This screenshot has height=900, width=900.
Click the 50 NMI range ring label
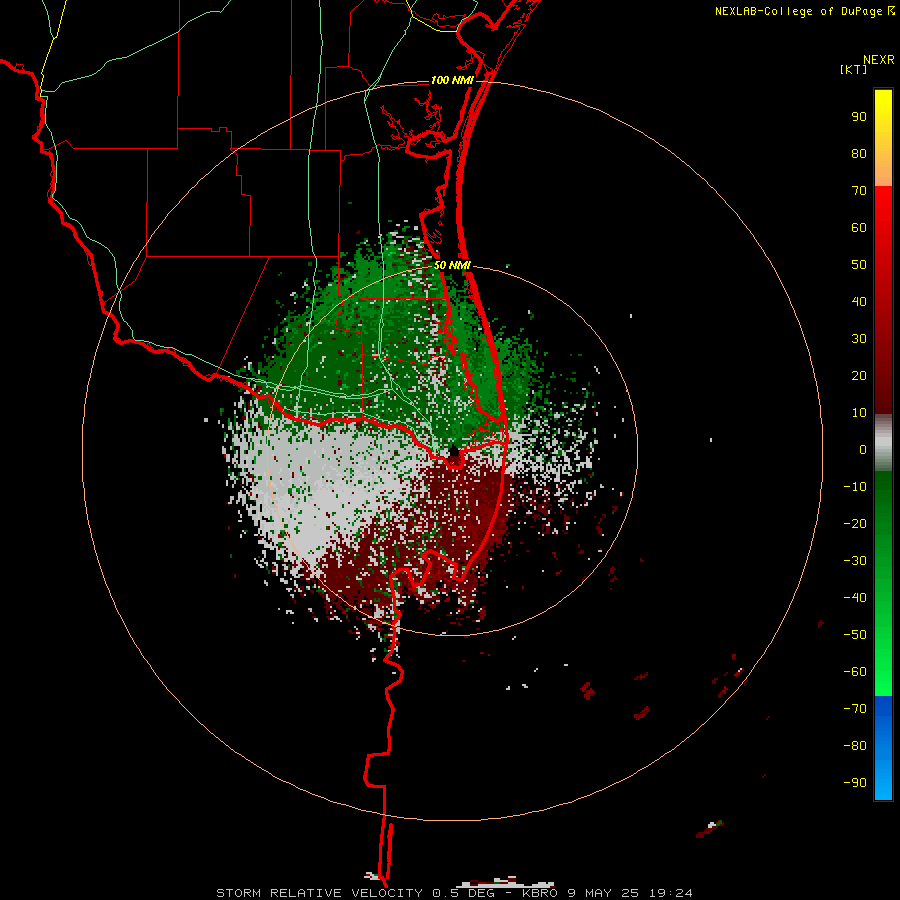click(x=452, y=265)
